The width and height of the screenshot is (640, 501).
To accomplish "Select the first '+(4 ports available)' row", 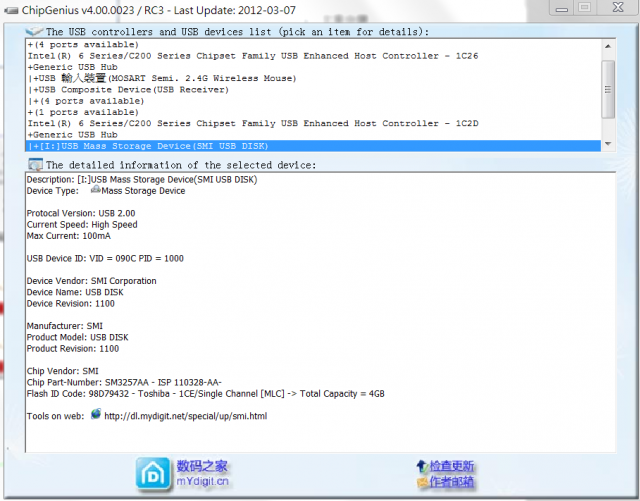I will pos(313,45).
